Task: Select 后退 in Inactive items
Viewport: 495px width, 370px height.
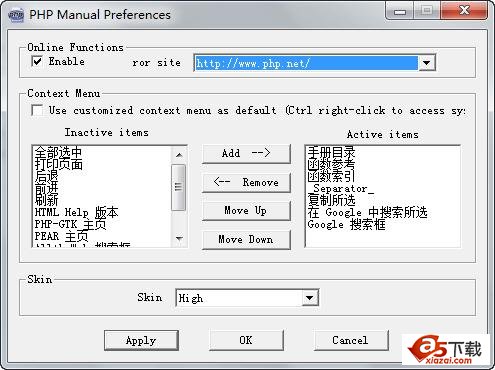Action: (47, 176)
